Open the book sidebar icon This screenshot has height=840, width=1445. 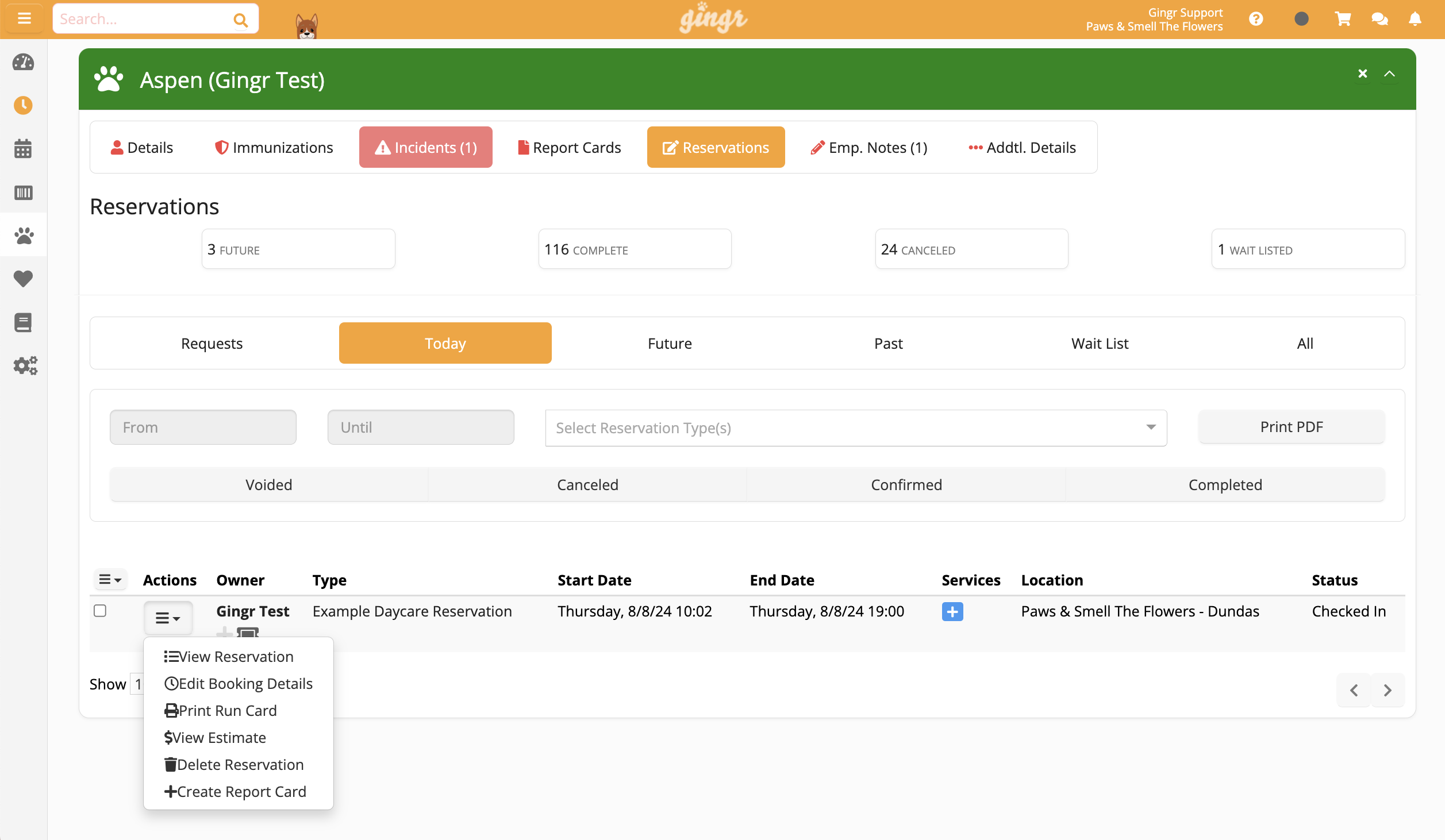tap(23, 322)
